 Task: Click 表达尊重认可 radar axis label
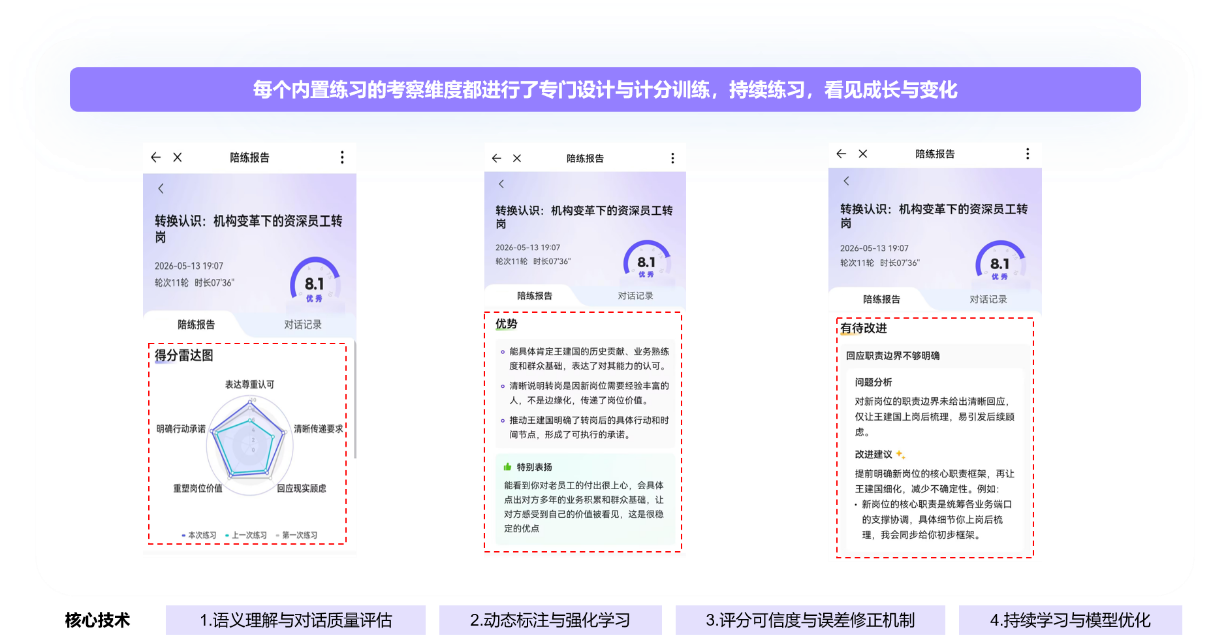(x=249, y=384)
